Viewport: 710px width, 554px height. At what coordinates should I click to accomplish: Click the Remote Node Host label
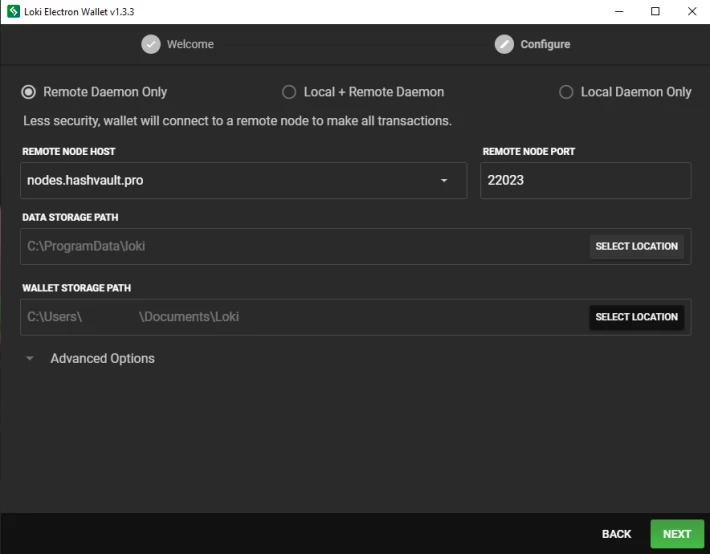[x=69, y=151]
